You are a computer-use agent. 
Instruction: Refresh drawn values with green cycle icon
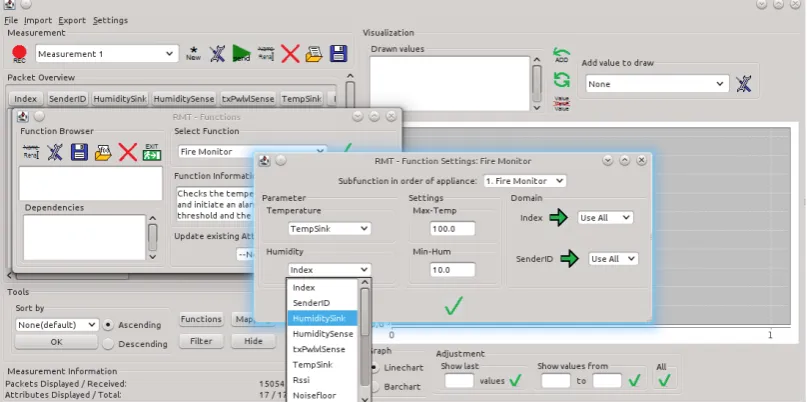click(562, 80)
